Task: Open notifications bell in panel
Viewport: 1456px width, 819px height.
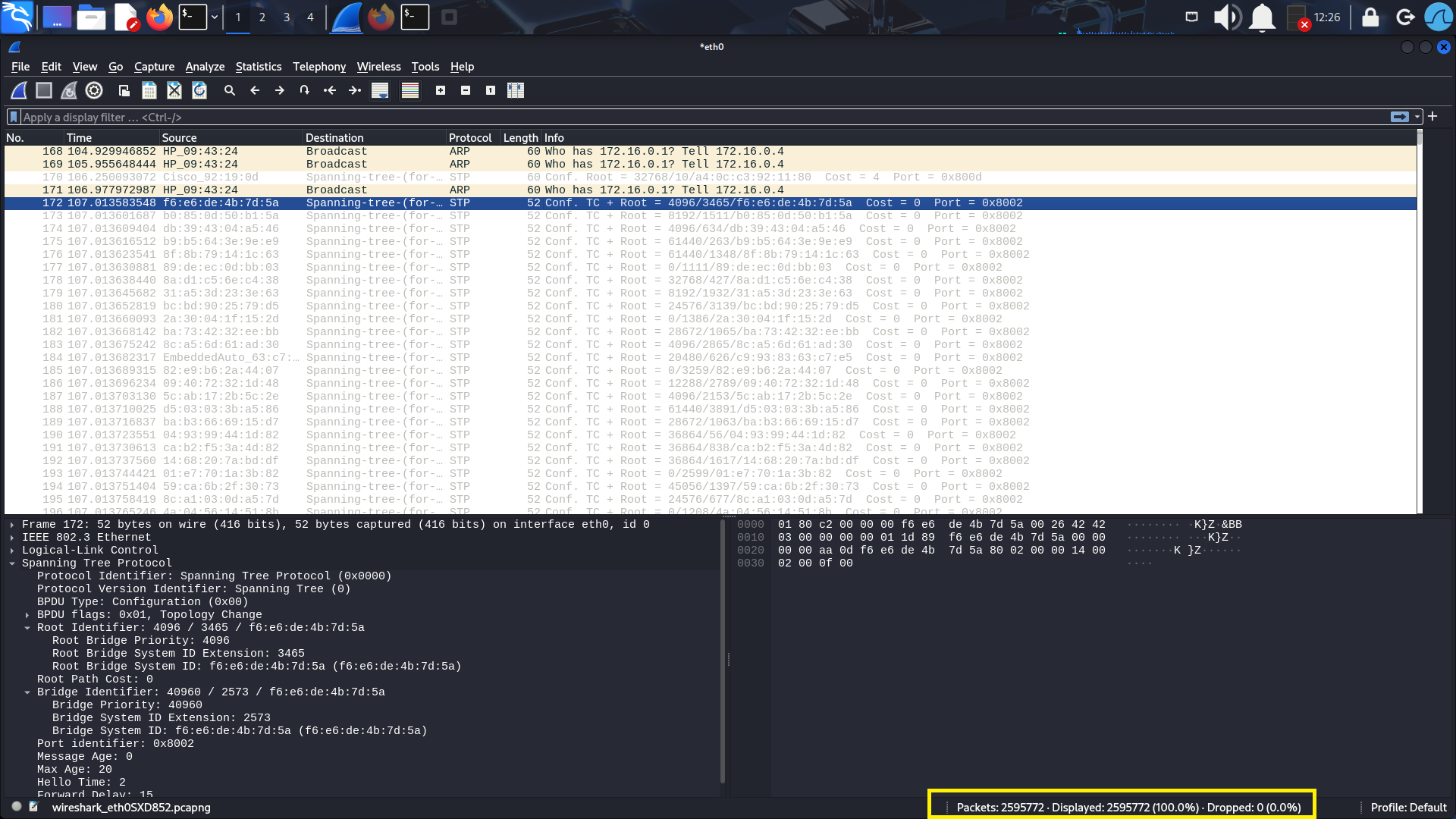Action: click(x=1262, y=17)
